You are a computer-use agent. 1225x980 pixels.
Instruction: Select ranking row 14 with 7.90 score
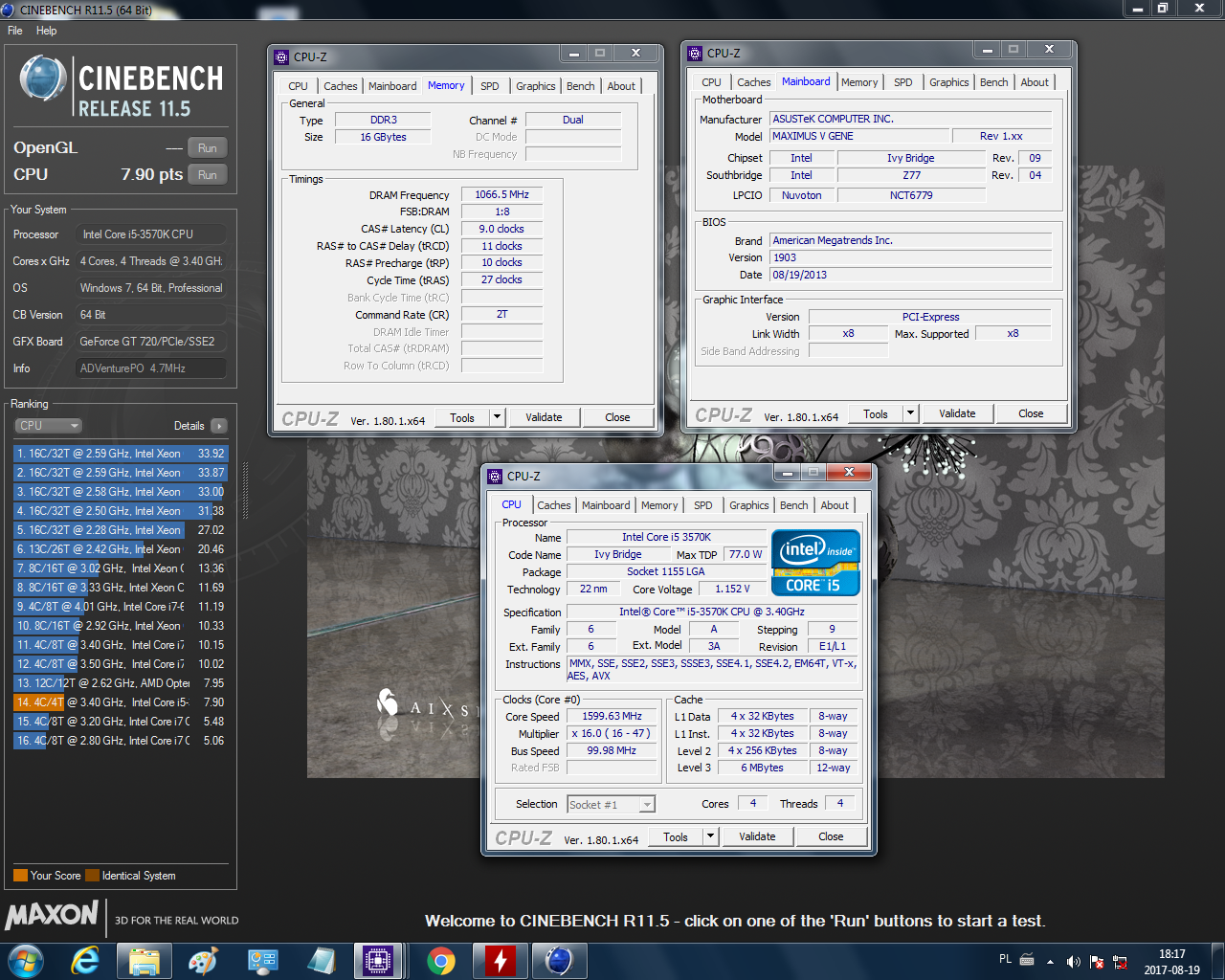121,702
